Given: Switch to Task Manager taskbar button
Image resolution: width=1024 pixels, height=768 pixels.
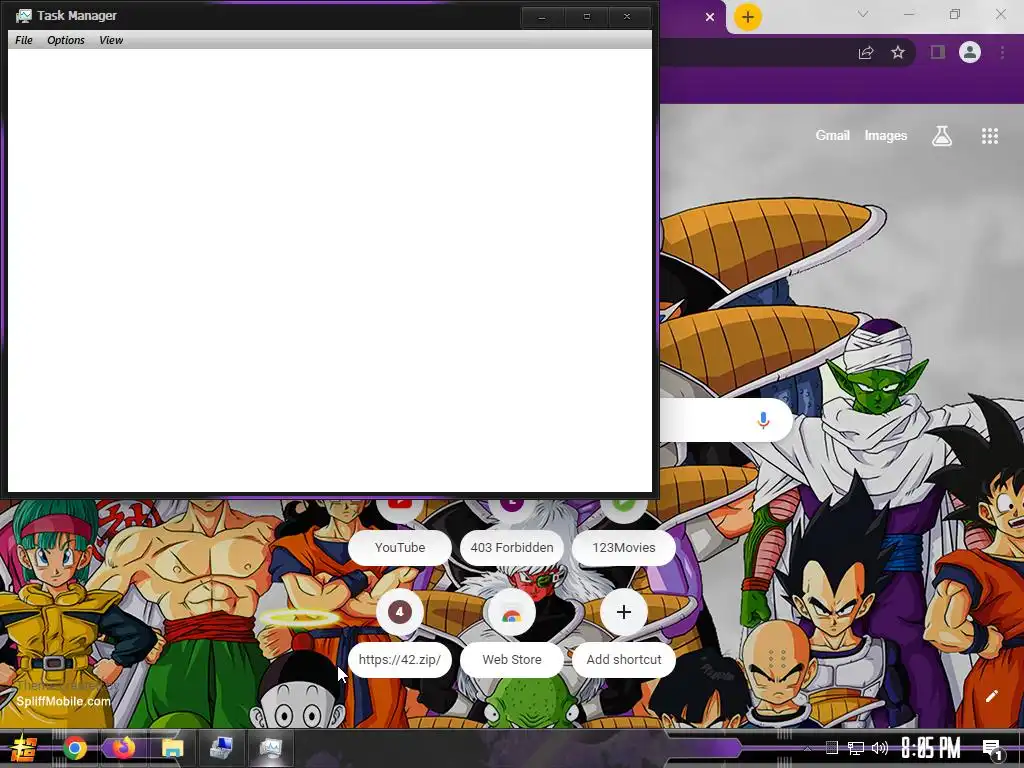Looking at the screenshot, I should 270,748.
